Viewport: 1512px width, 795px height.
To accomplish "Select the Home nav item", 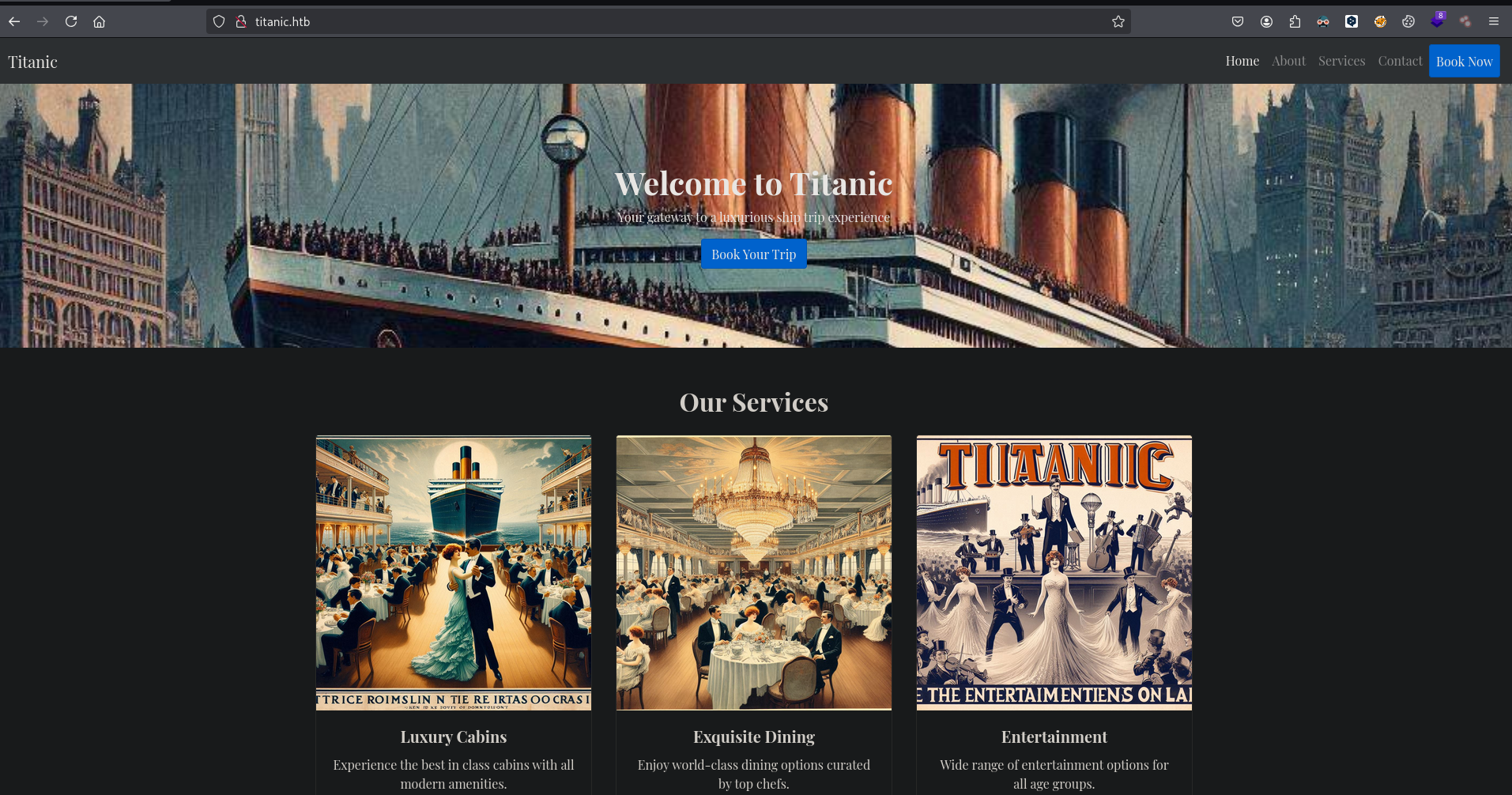I will pyautogui.click(x=1242, y=61).
